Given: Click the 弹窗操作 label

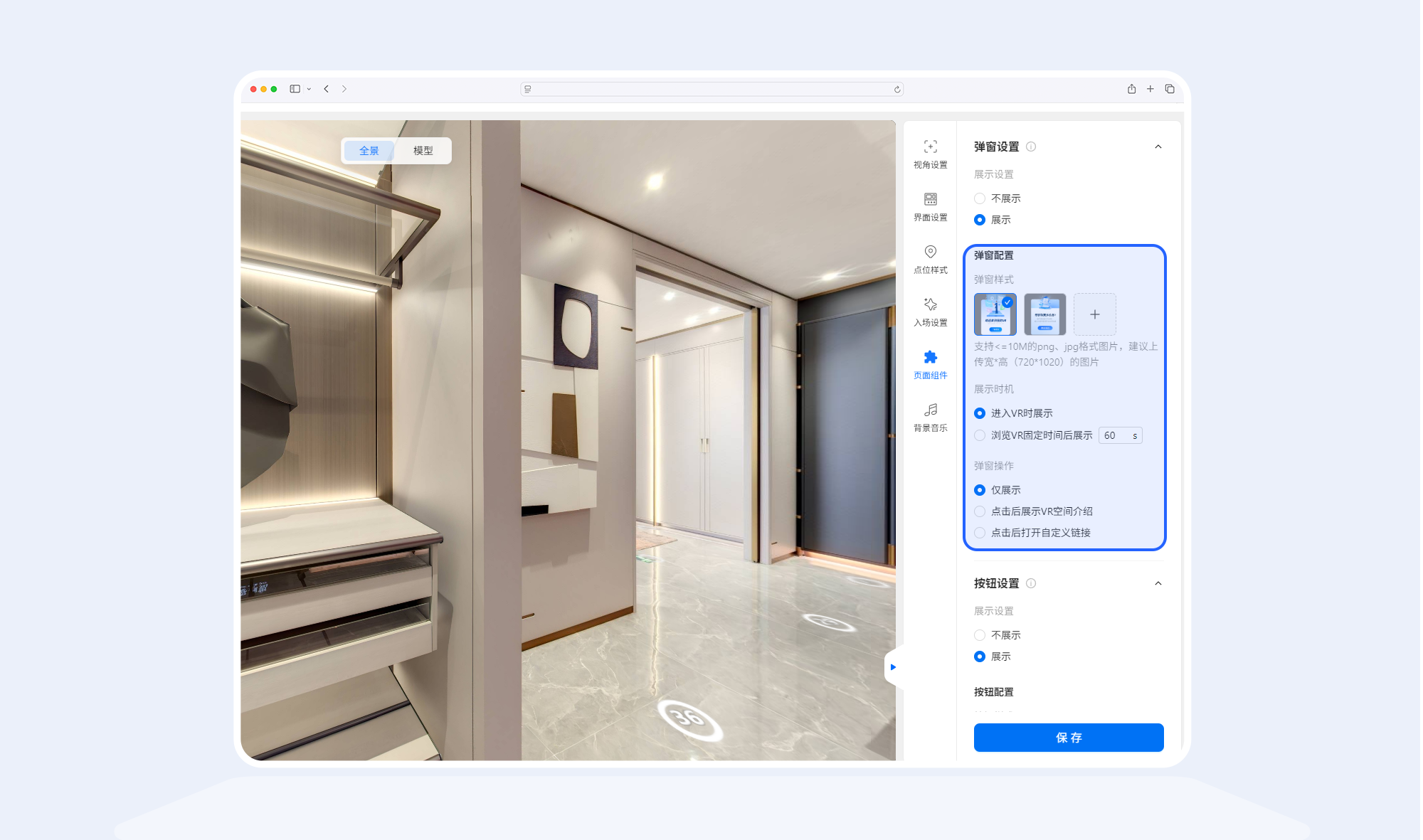Looking at the screenshot, I should (993, 466).
